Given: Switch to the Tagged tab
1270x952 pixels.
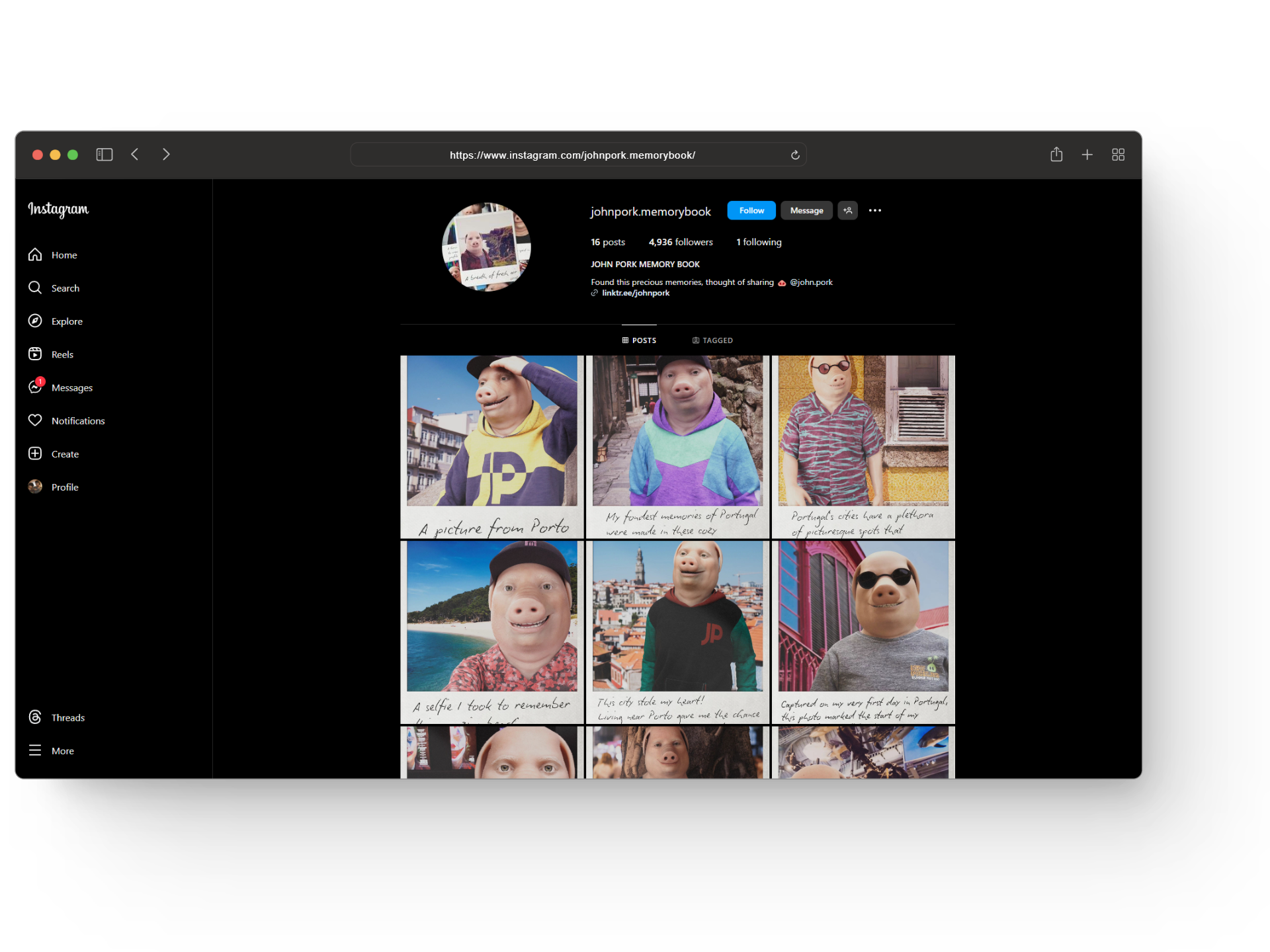Looking at the screenshot, I should click(x=712, y=340).
